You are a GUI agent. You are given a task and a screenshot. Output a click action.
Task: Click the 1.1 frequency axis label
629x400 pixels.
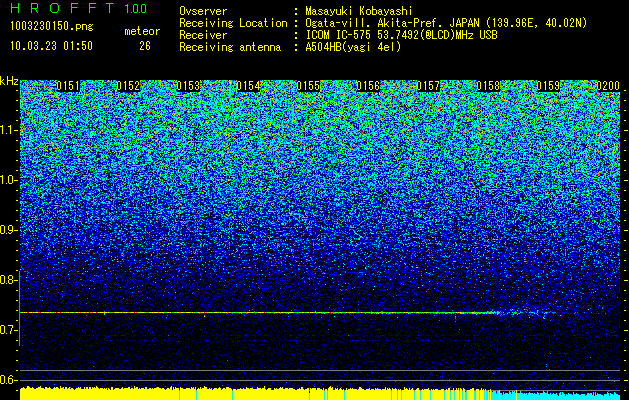point(8,130)
